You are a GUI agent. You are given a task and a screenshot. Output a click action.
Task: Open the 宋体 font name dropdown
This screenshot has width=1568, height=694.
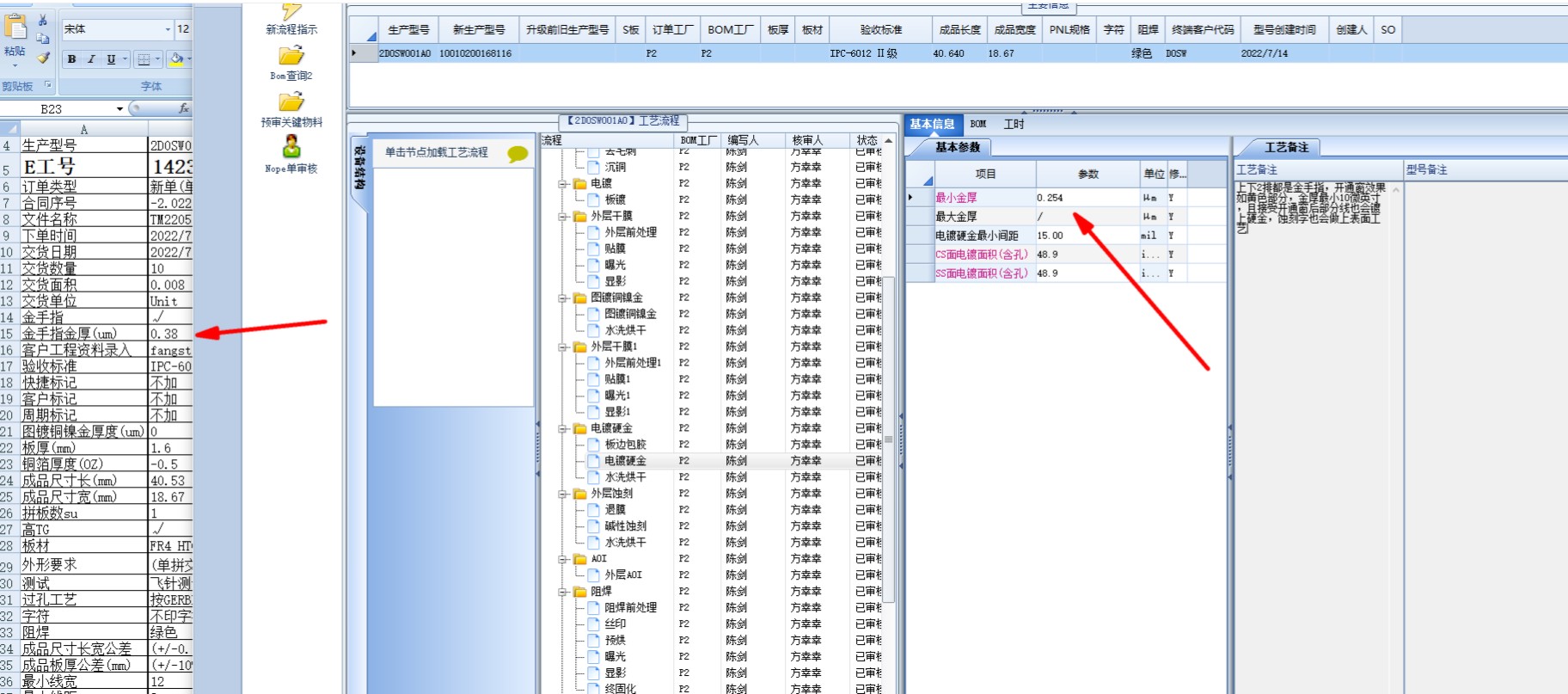(168, 29)
